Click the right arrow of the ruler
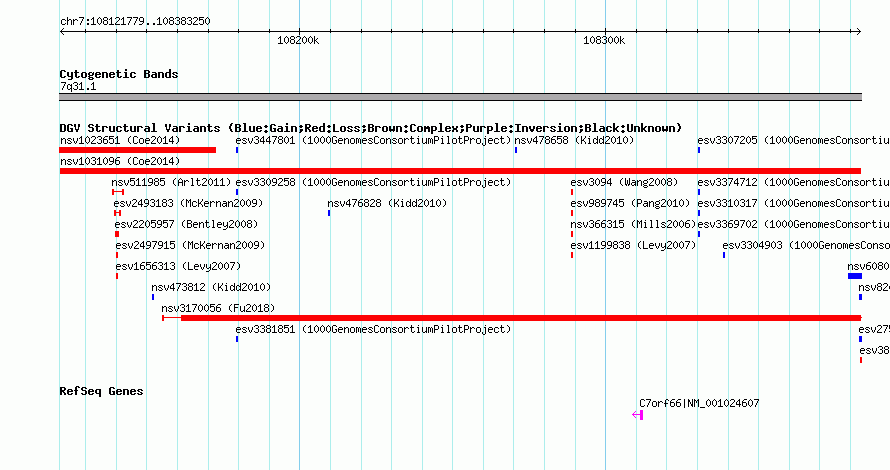The width and height of the screenshot is (890, 470). pos(858,32)
